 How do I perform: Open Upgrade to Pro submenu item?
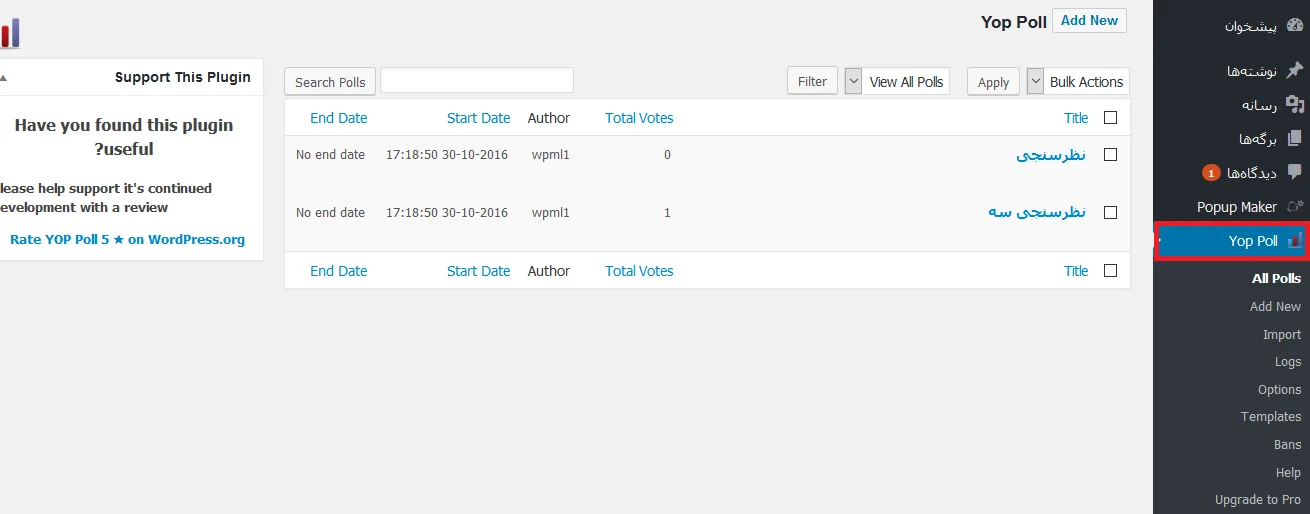pyautogui.click(x=1258, y=500)
